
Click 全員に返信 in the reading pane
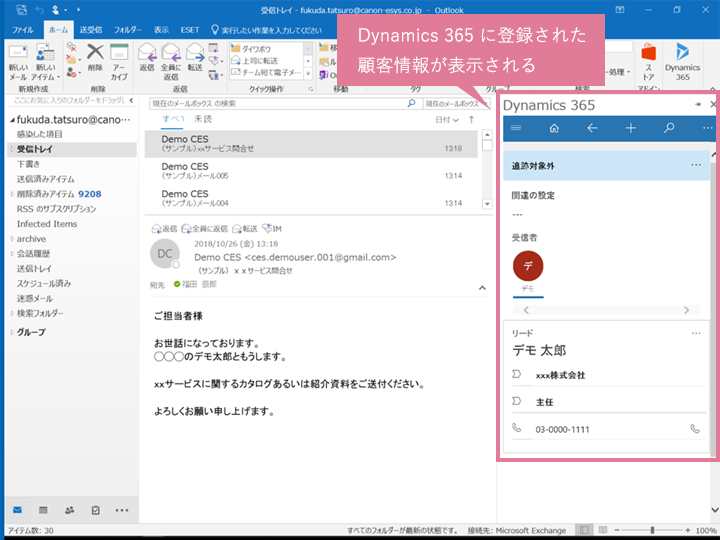pos(205,229)
